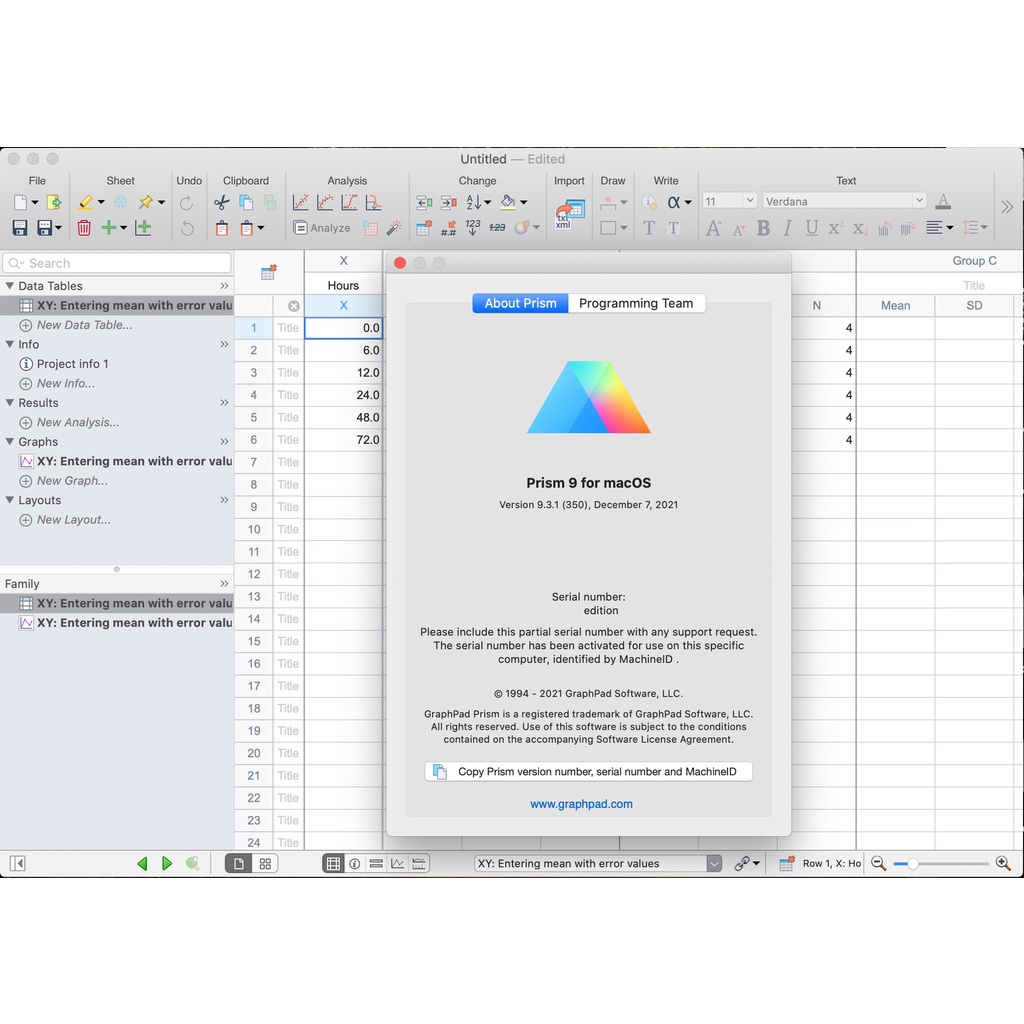The height and width of the screenshot is (1024, 1024).
Task: Click the magic wand icon in Analysis
Action: (395, 228)
